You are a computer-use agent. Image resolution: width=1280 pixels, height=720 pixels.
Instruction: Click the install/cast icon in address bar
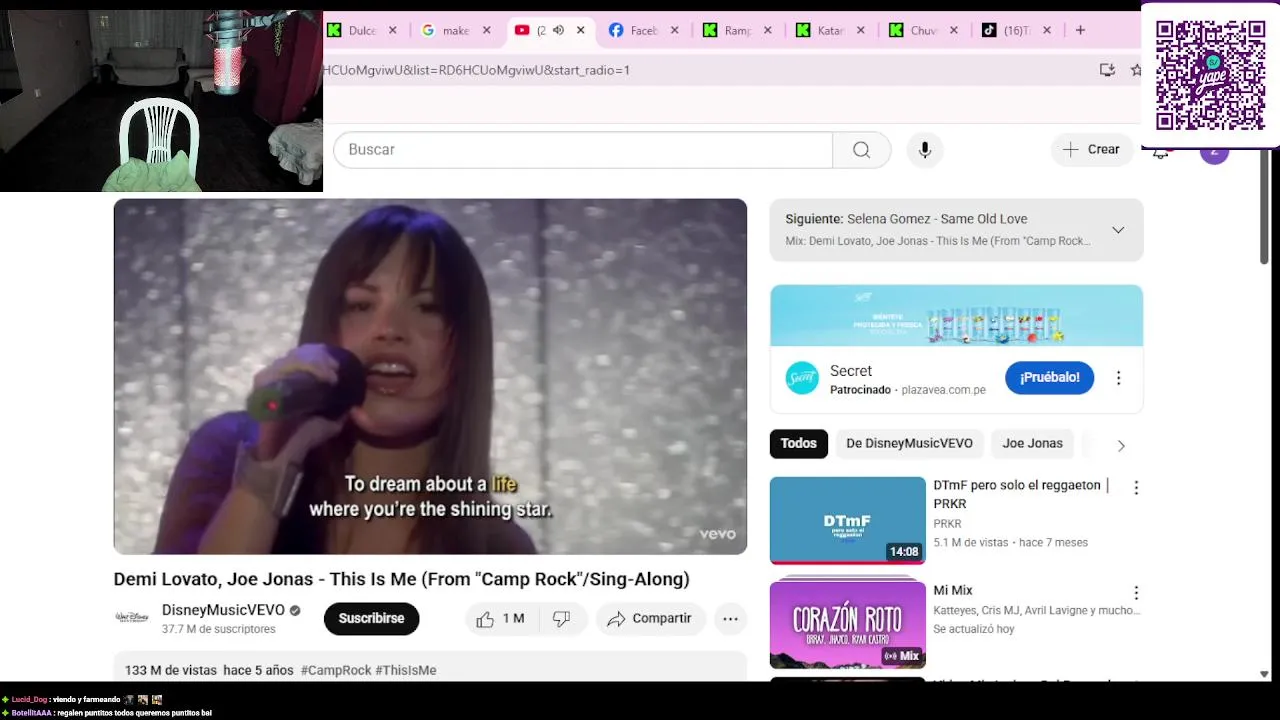(1107, 70)
